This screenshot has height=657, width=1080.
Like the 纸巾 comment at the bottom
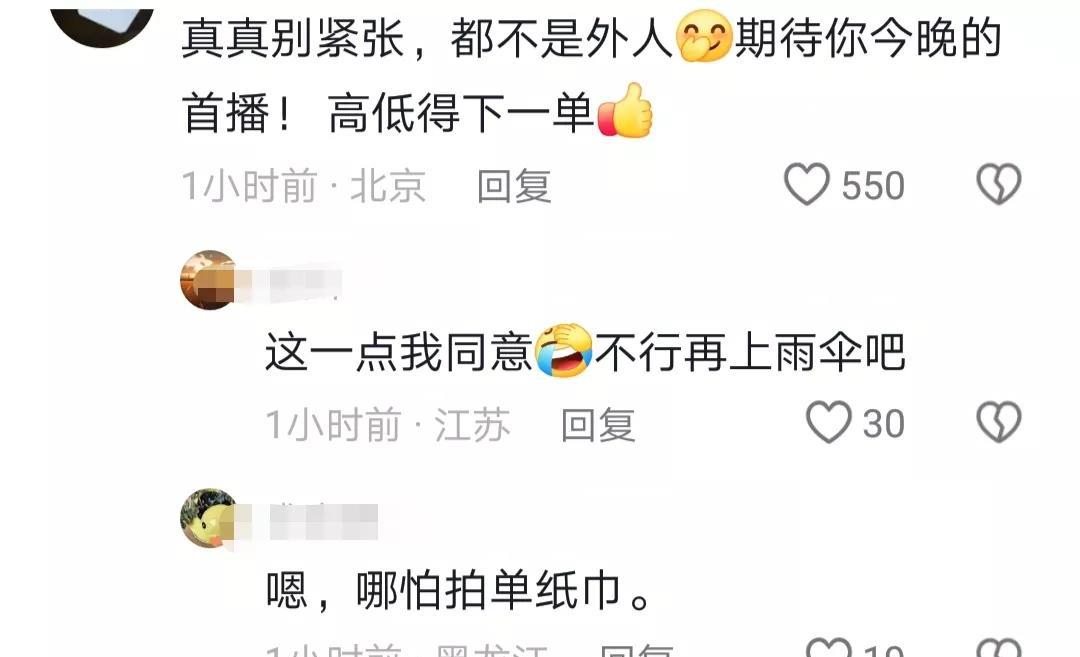tap(829, 648)
